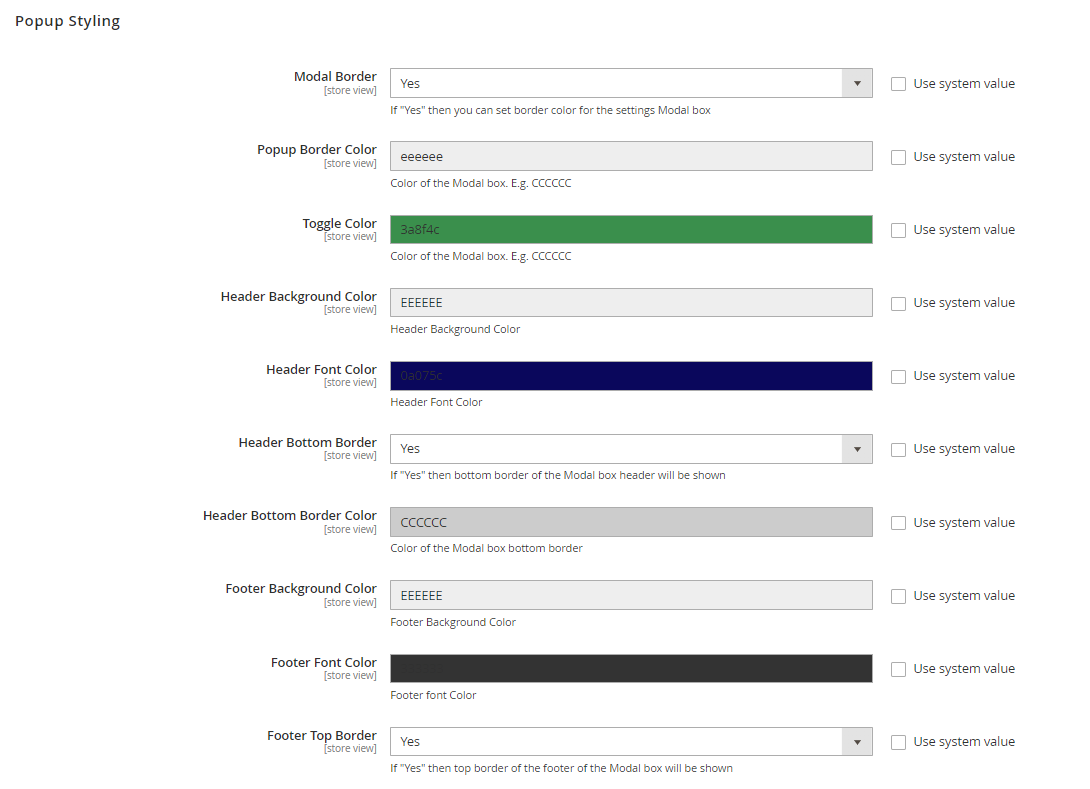This screenshot has height=789, width=1090.
Task: Open the Footer Top Border dropdown
Action: point(630,742)
